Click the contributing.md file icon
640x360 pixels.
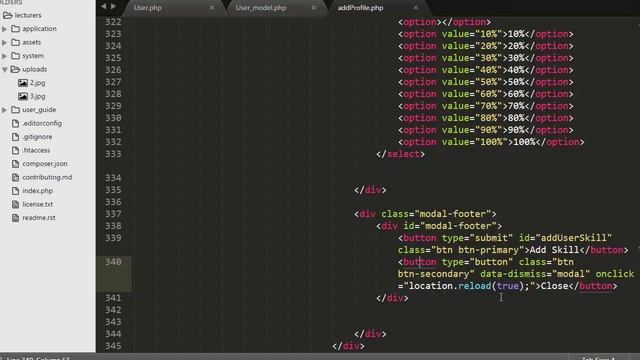16,177
